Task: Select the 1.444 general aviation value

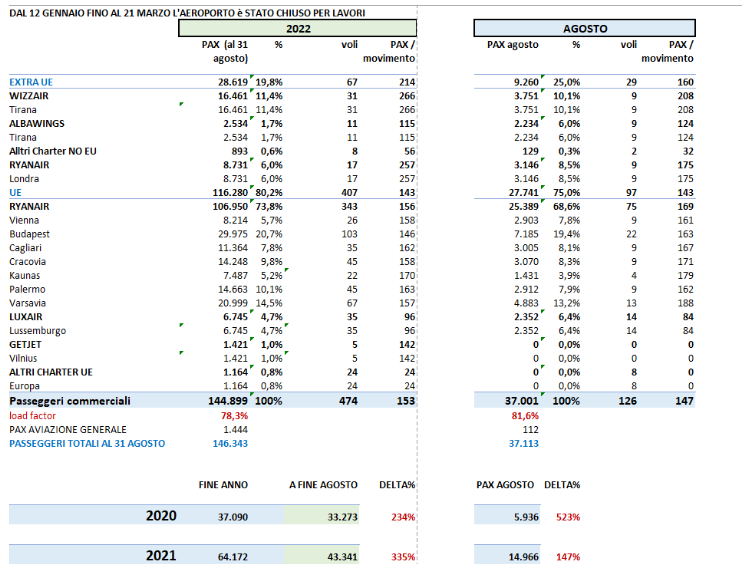Action: tap(236, 429)
